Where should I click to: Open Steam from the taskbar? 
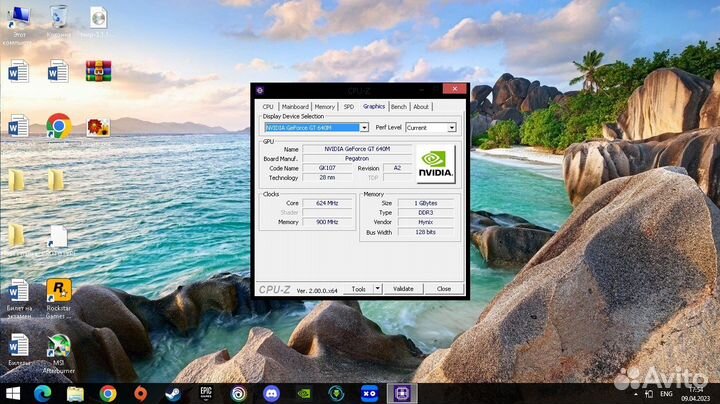tap(173, 393)
